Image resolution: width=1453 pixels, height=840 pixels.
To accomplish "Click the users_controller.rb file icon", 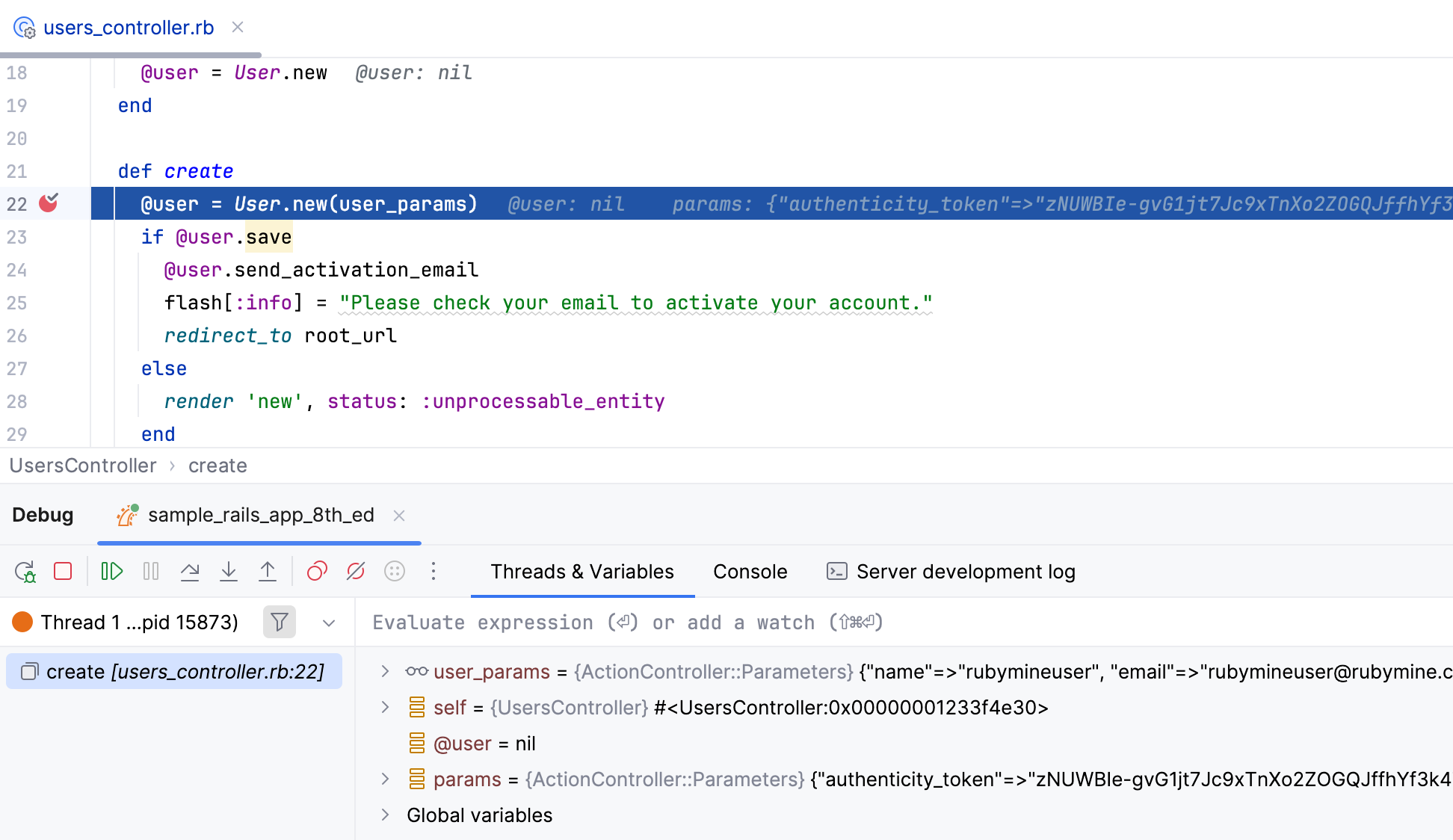I will point(25,28).
